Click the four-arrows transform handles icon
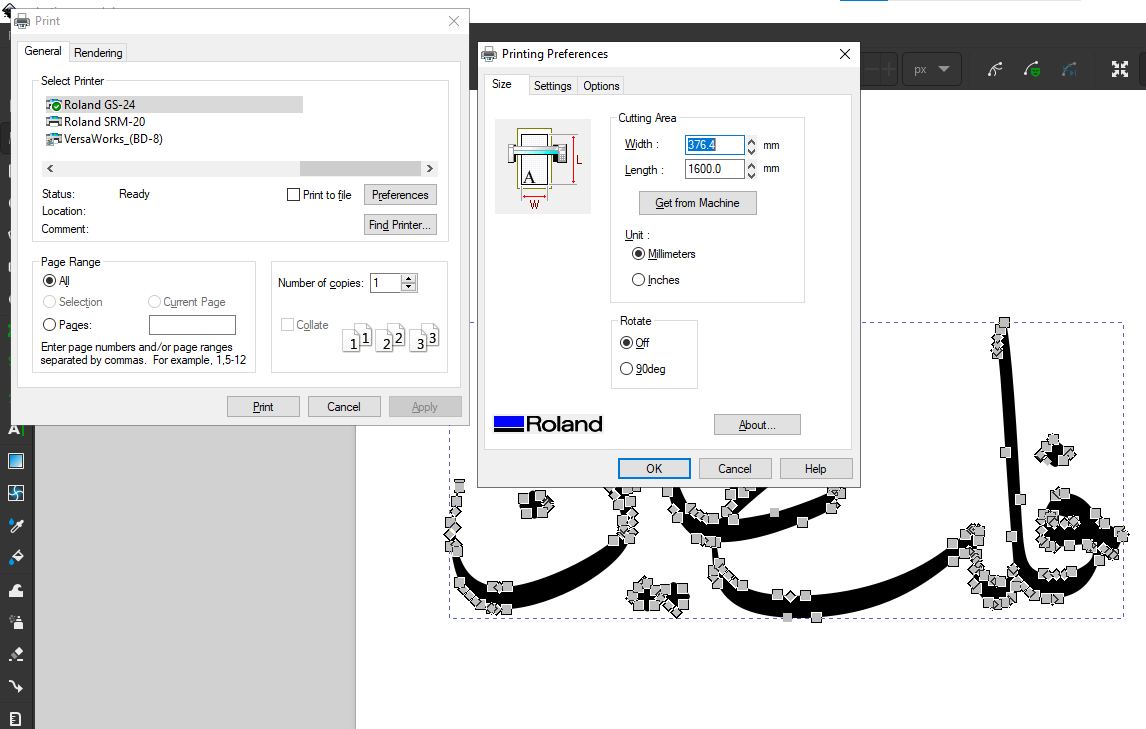1146x729 pixels. pyautogui.click(x=1120, y=69)
